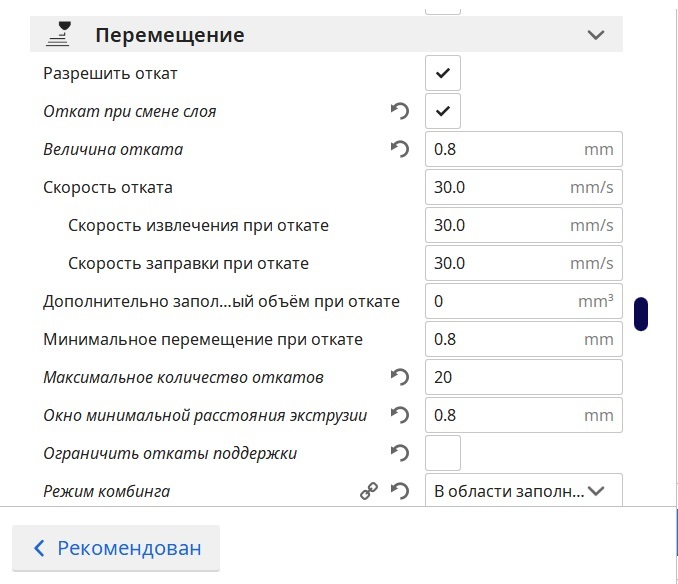Click the Перемещение section travel icon
This screenshot has height=584, width=678.
[60, 35]
